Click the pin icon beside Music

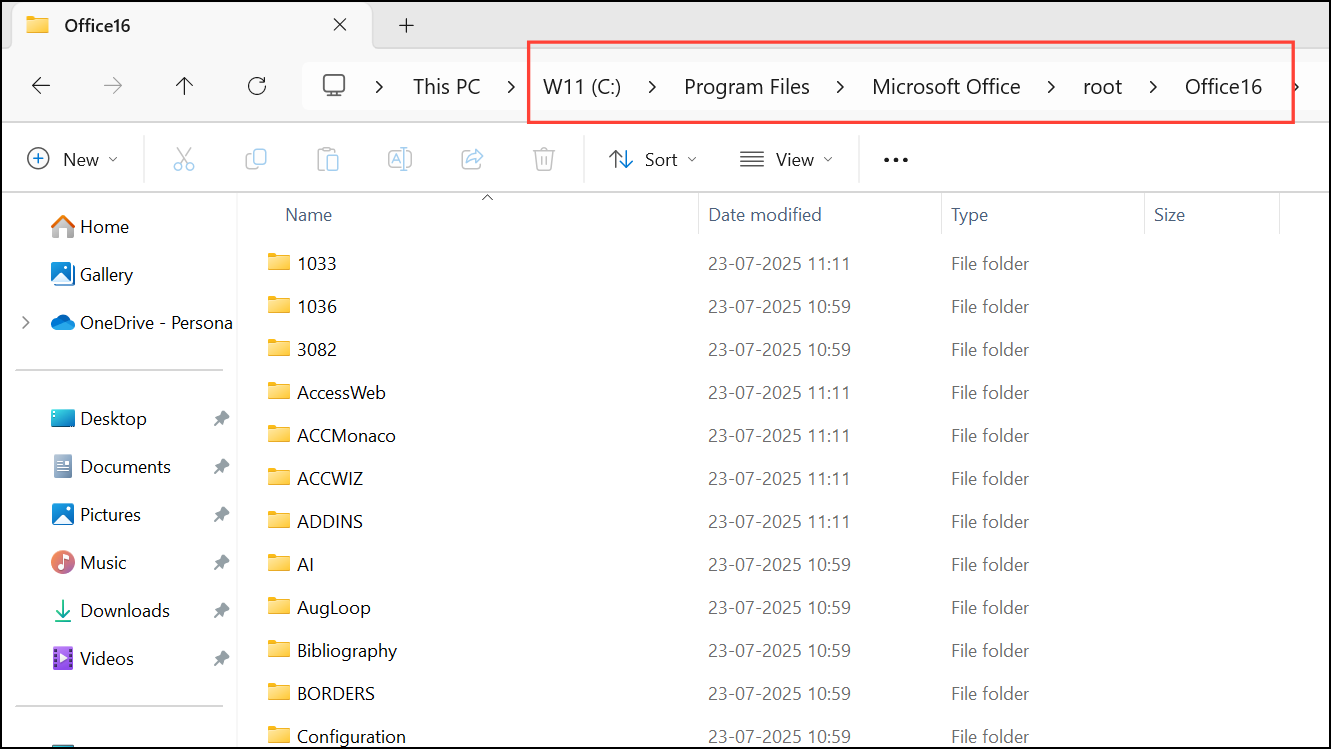221,563
